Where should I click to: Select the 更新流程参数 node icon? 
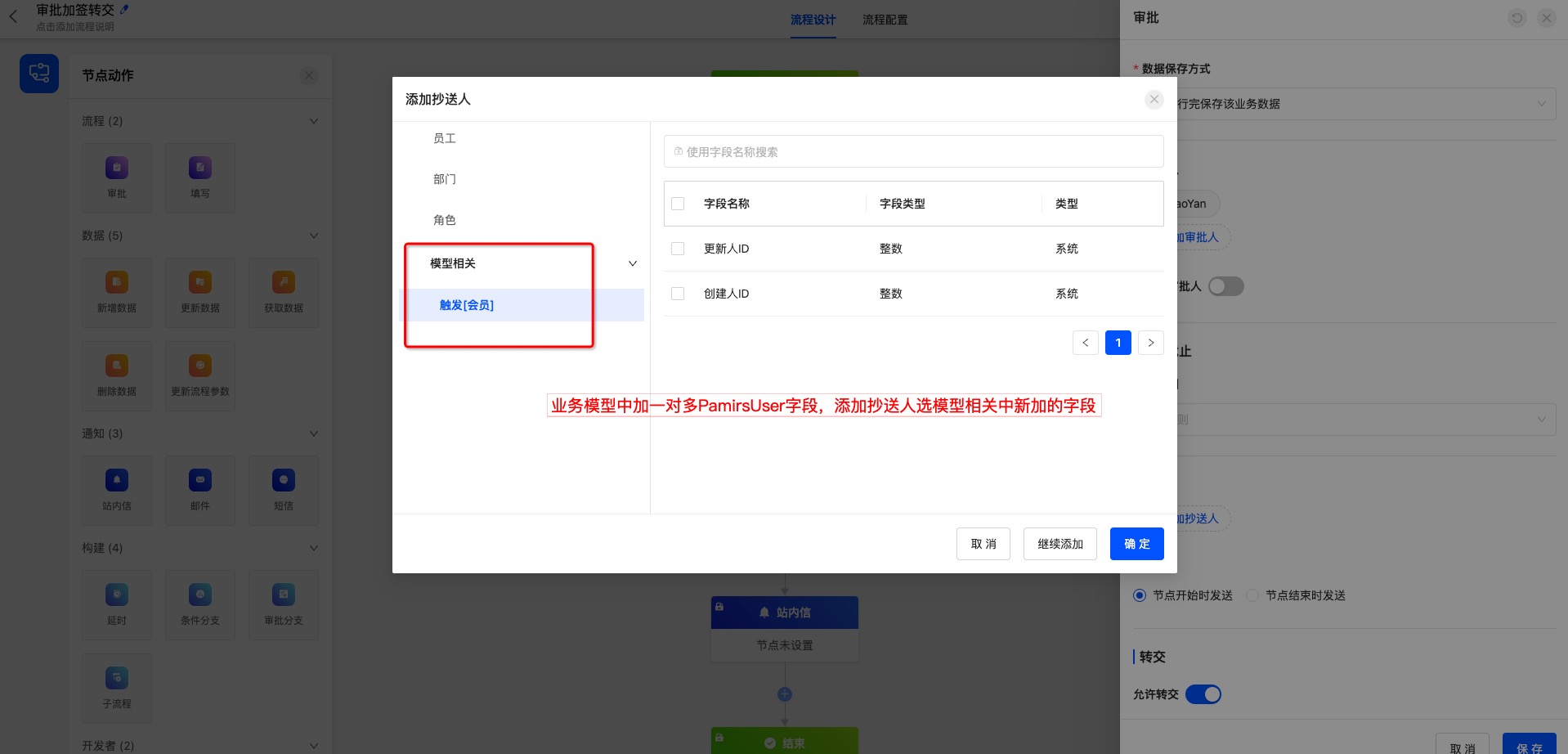(x=200, y=366)
